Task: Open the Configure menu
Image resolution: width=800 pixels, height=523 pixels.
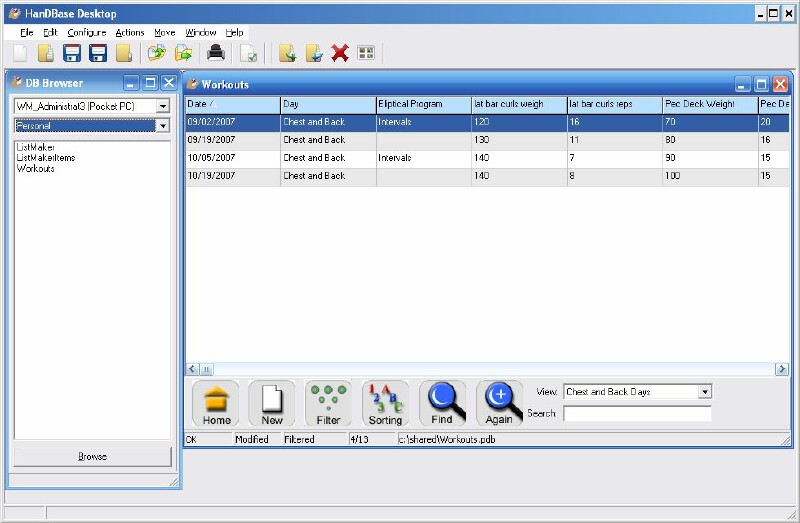Action: (x=87, y=33)
